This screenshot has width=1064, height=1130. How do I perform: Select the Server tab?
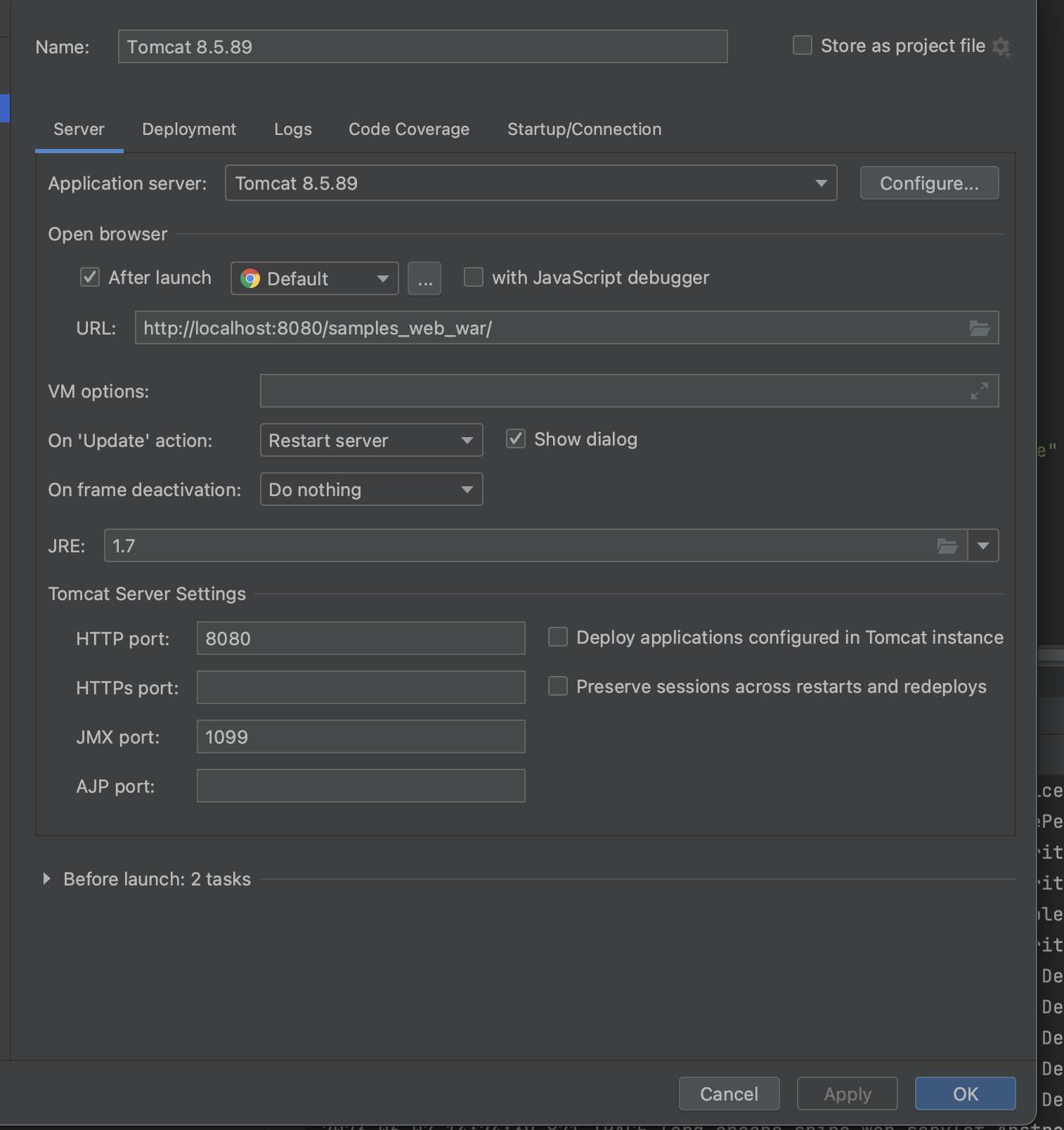79,129
